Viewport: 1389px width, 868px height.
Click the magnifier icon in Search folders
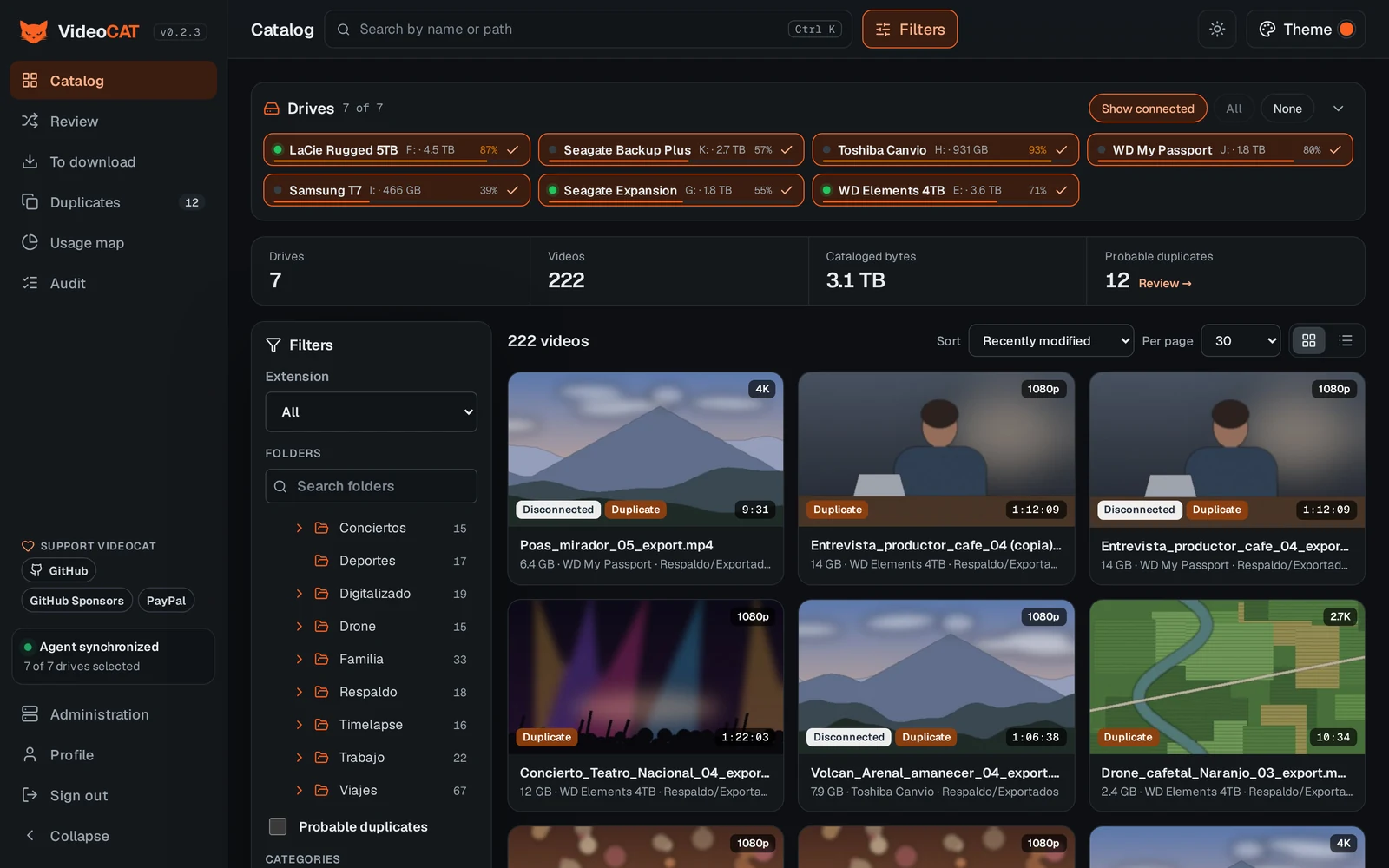280,487
